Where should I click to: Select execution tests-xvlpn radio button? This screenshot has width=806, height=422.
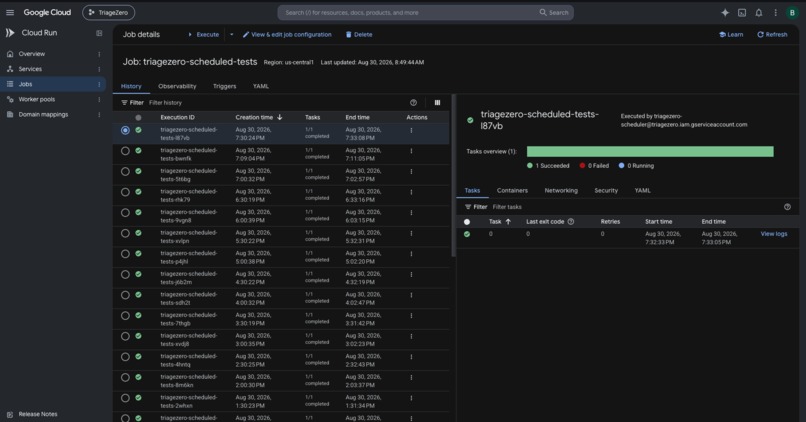tap(125, 233)
